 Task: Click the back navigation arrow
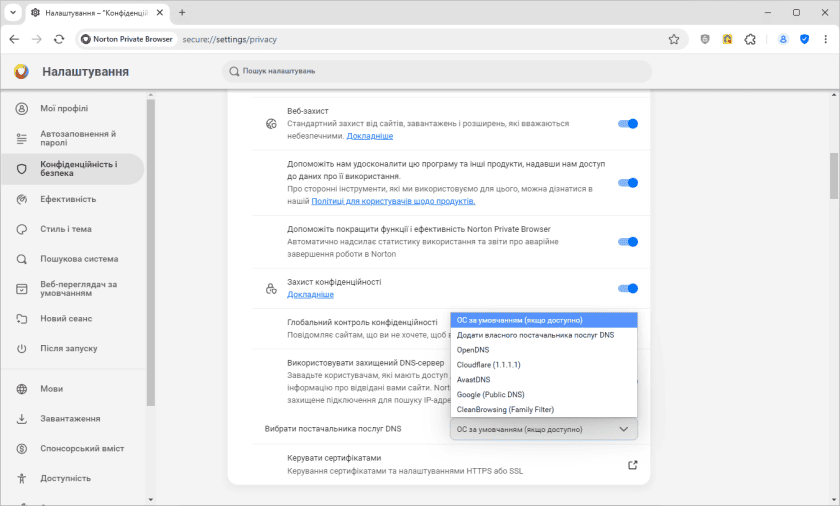coord(14,39)
